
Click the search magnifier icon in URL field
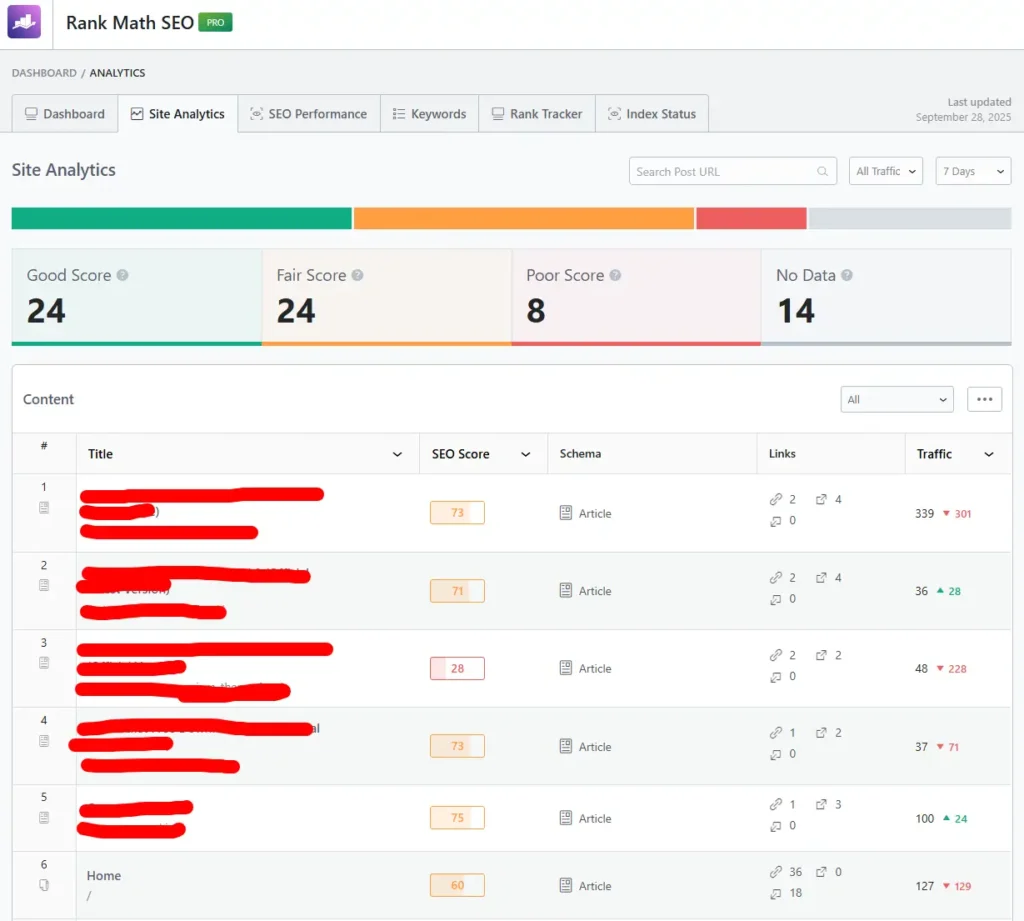(823, 172)
